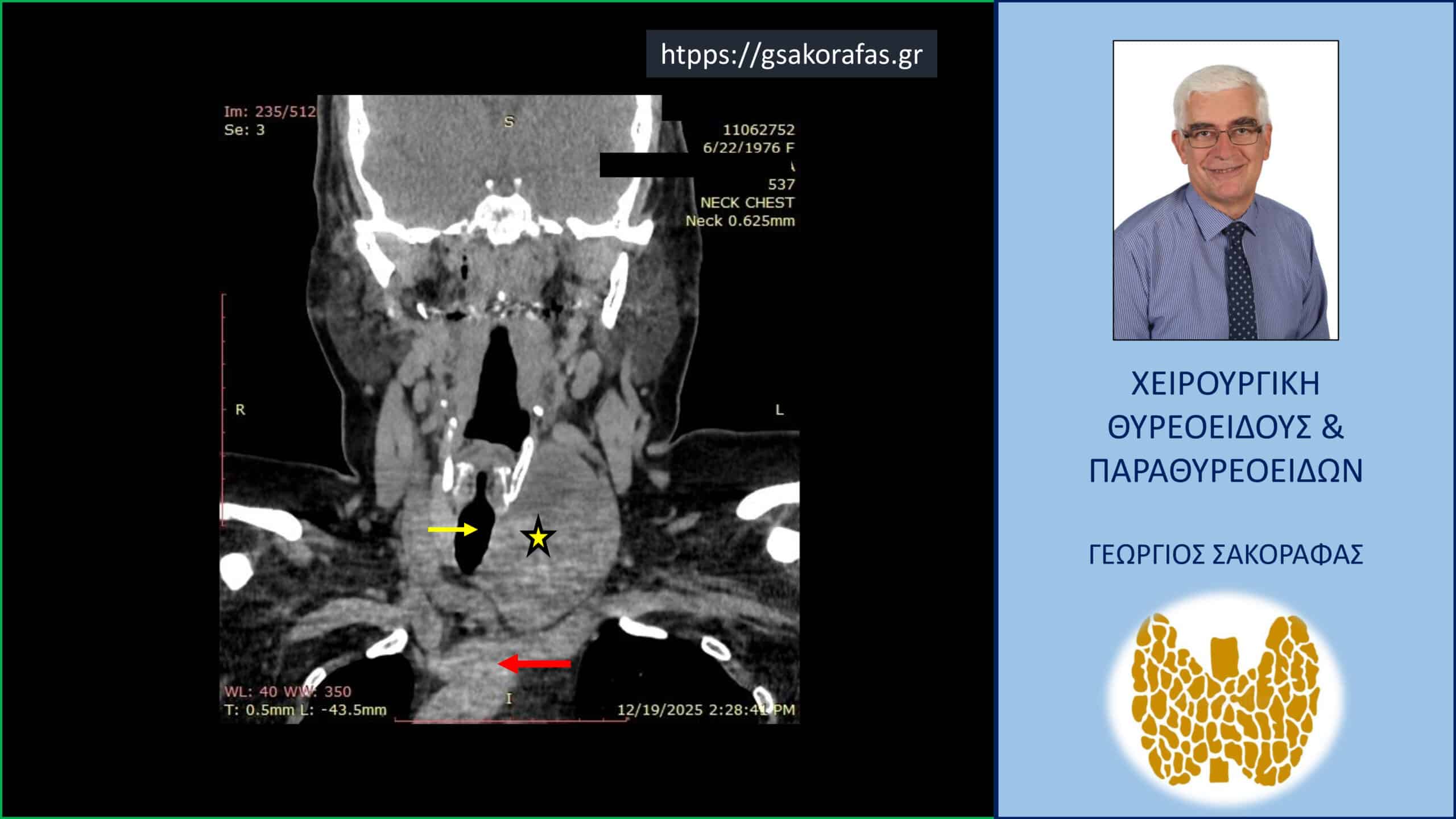Click the 'Neck 0.625mm' slice thickness label

coord(739,221)
